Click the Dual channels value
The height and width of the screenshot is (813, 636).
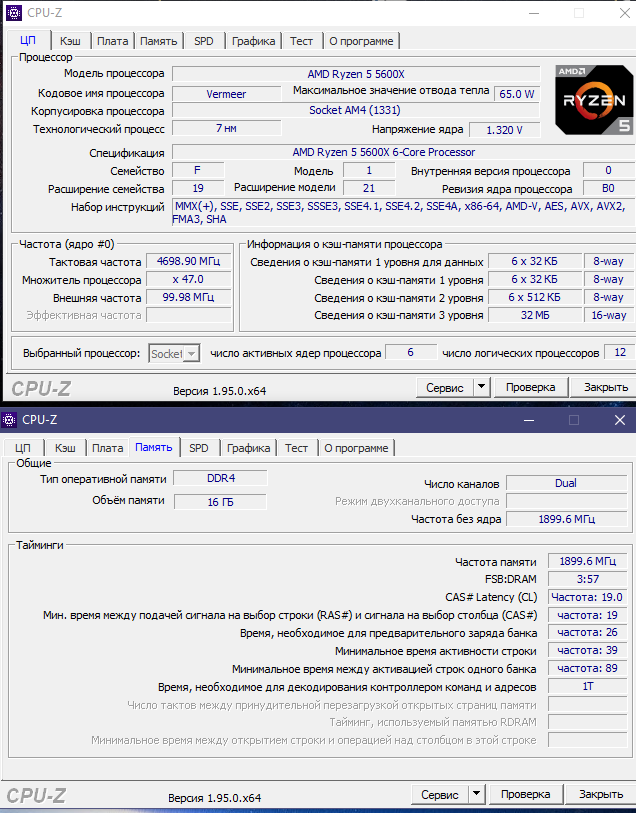pos(566,483)
